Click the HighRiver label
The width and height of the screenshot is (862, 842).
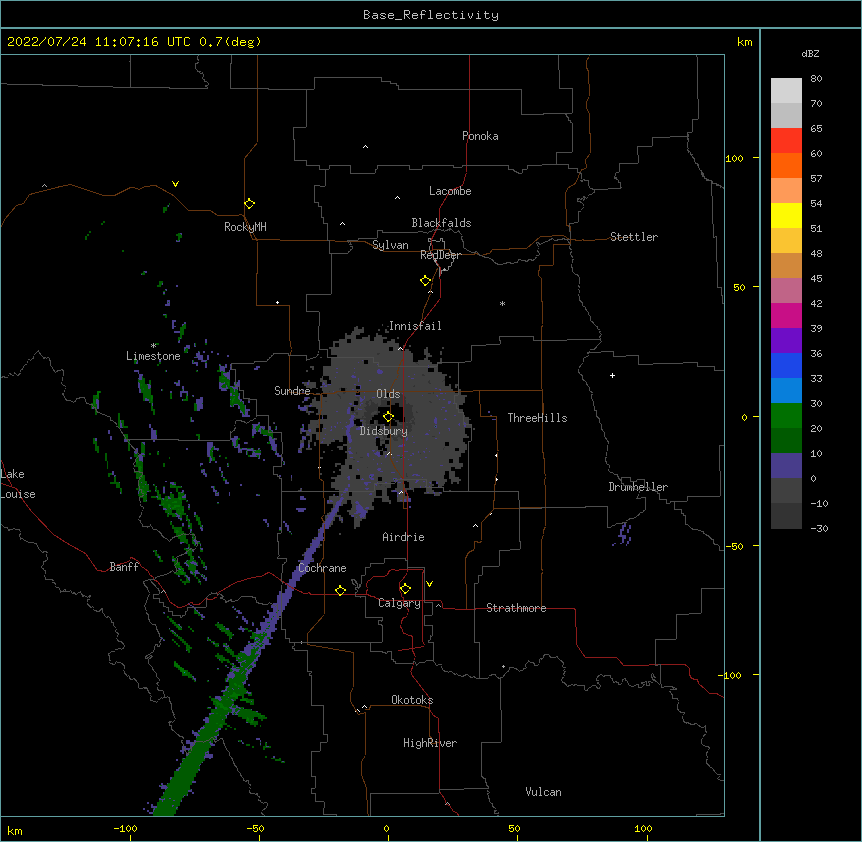point(430,743)
